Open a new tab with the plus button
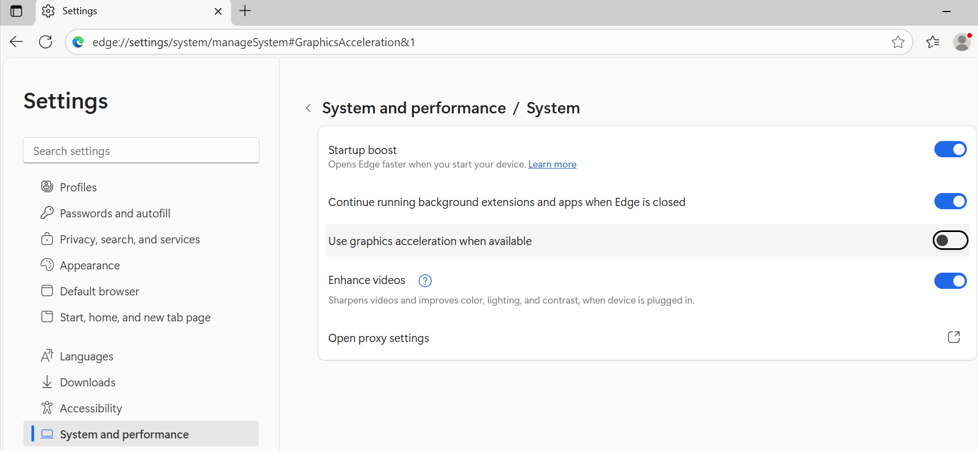The image size is (978, 451). pos(245,11)
